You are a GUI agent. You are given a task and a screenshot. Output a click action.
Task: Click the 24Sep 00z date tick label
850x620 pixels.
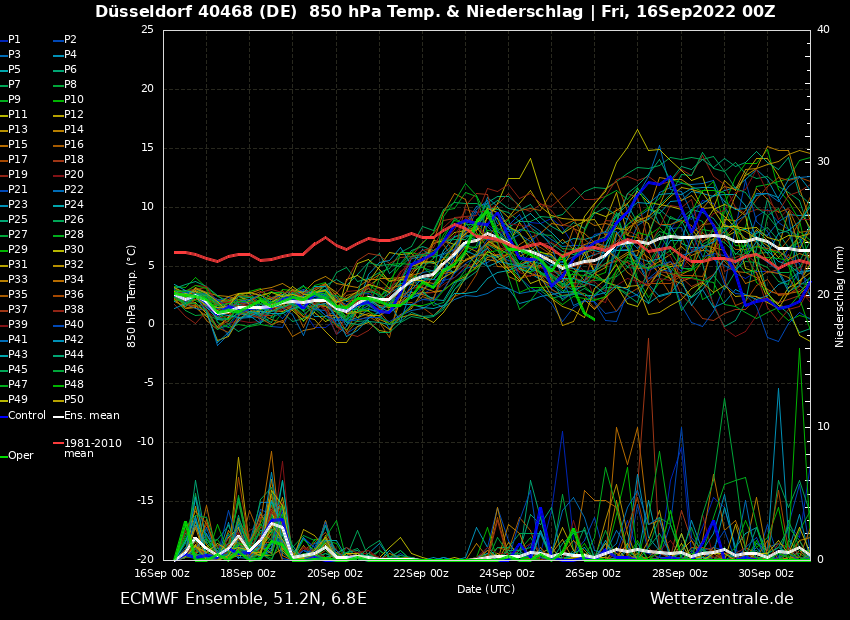507,573
